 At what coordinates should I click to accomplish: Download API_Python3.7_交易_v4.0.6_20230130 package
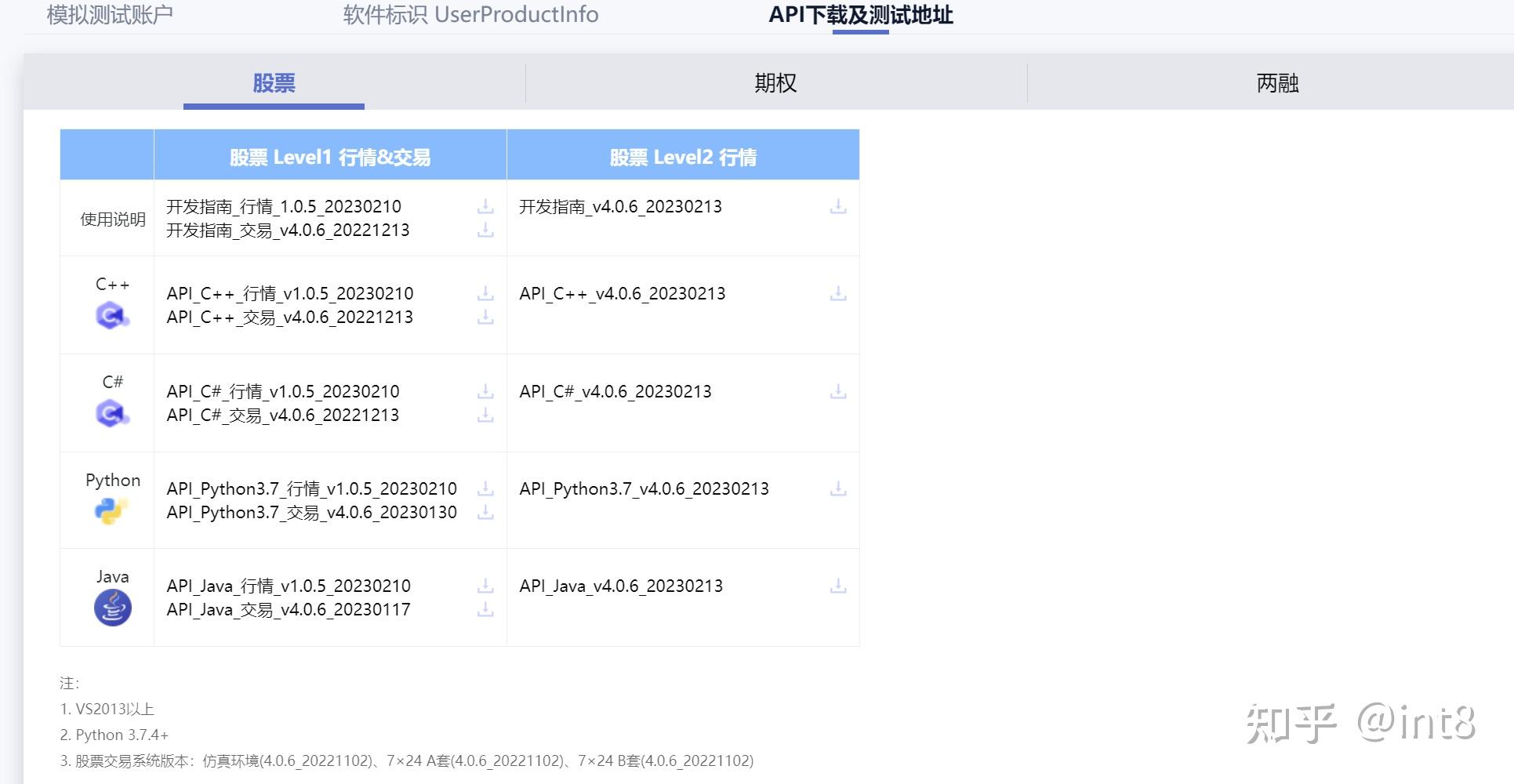point(485,513)
